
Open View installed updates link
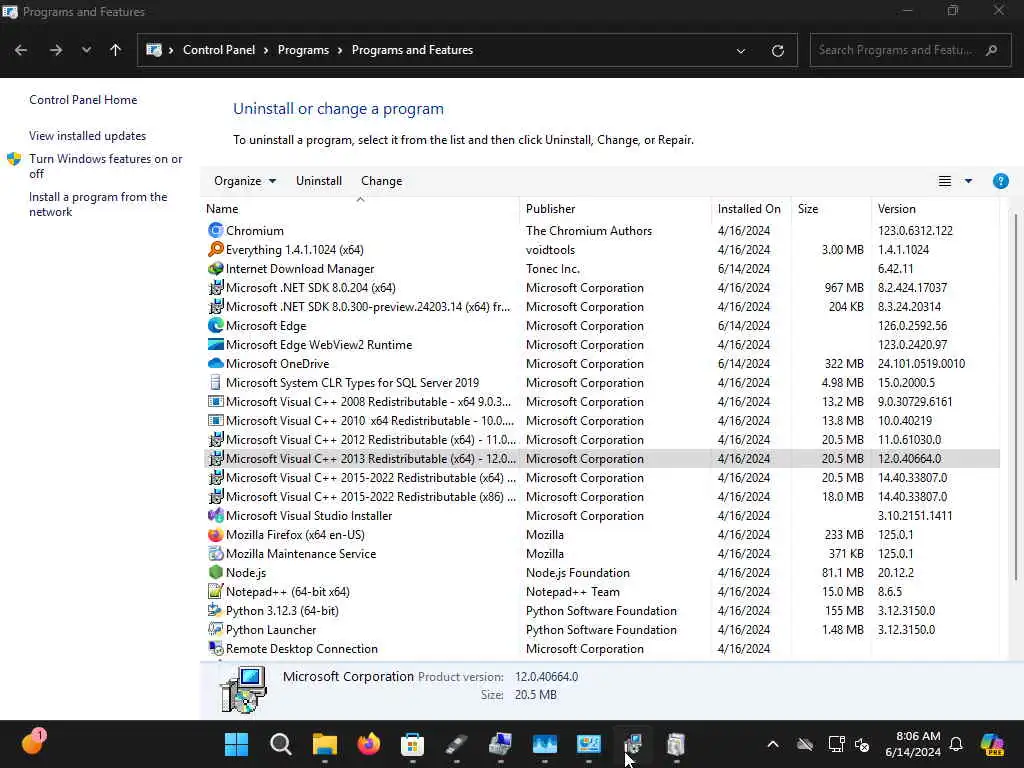[x=88, y=136]
